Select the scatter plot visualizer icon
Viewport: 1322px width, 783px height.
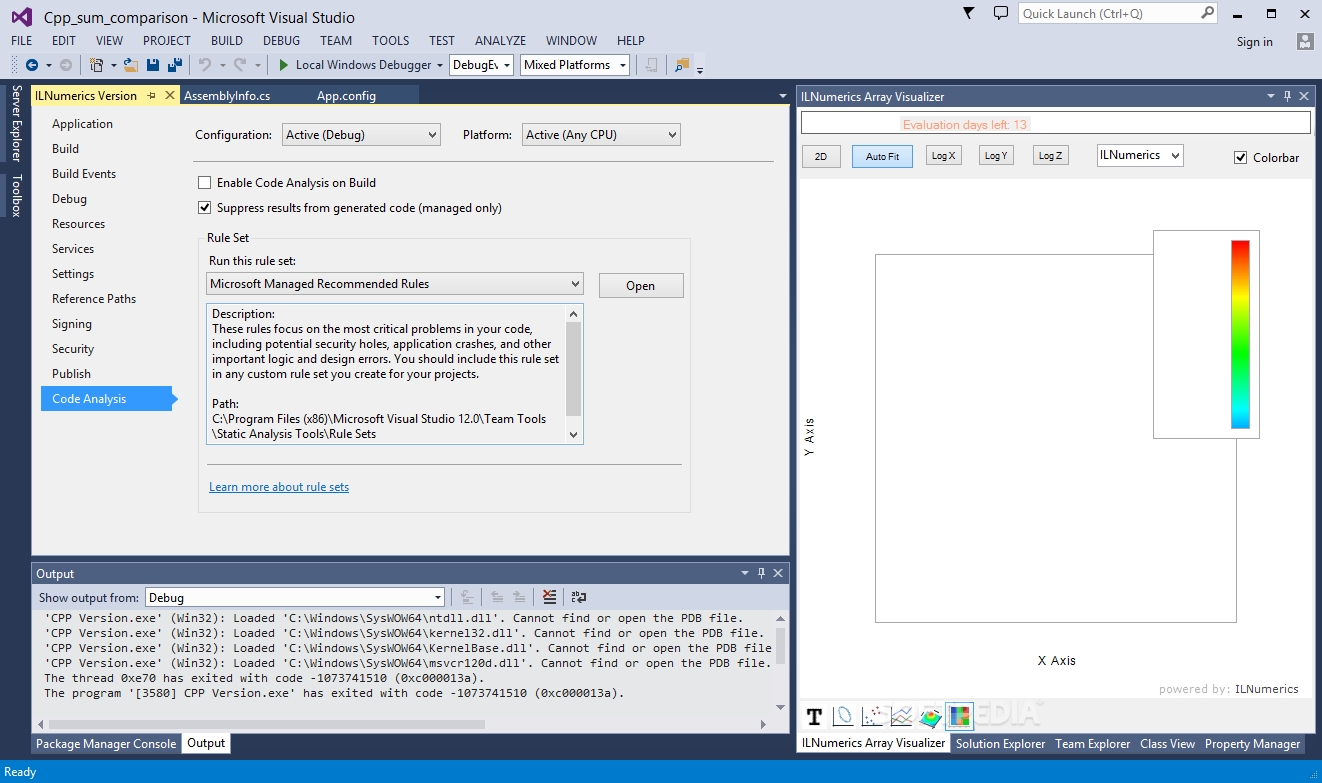coord(872,716)
